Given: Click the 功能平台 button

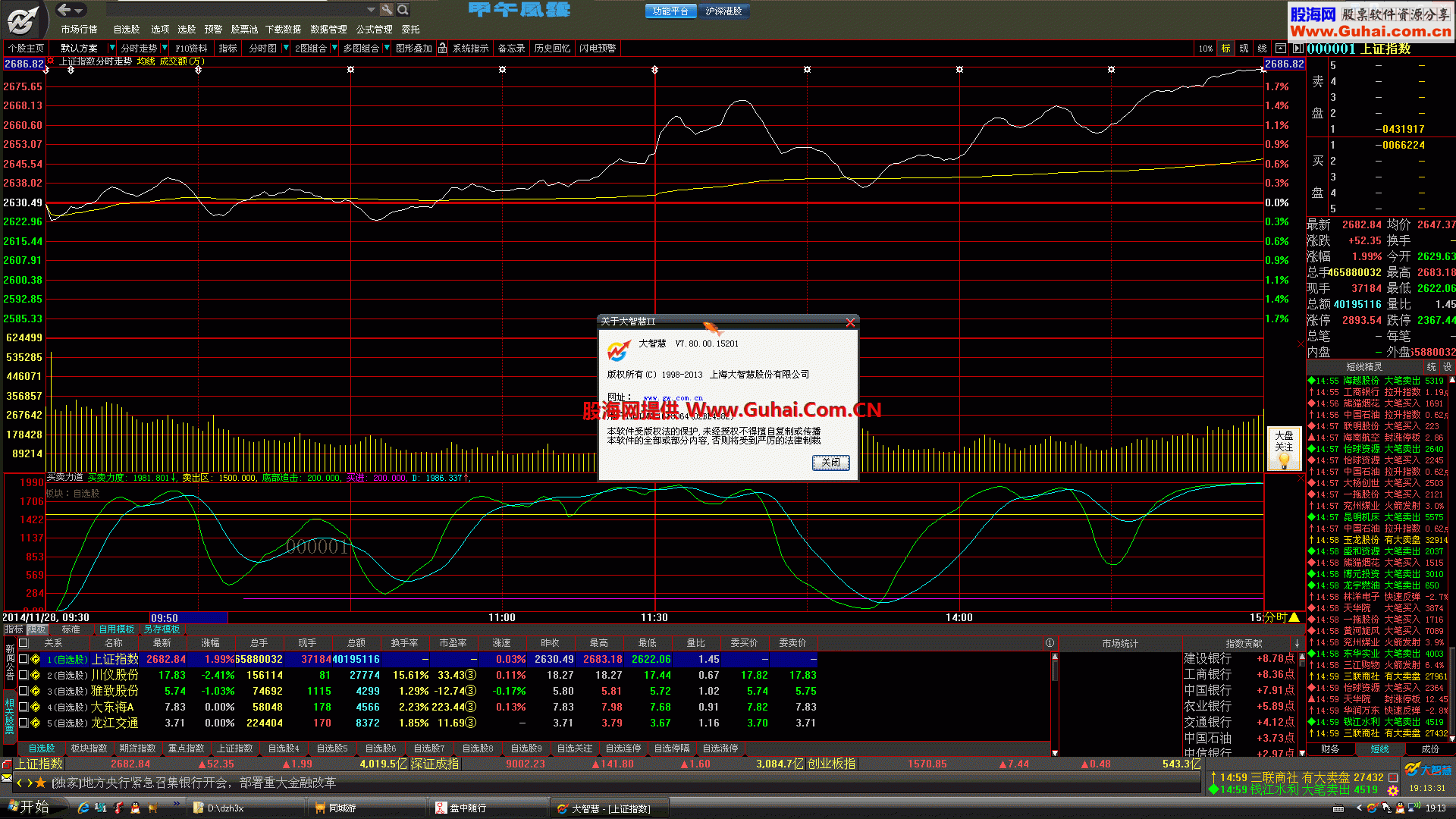Looking at the screenshot, I should click(671, 11).
